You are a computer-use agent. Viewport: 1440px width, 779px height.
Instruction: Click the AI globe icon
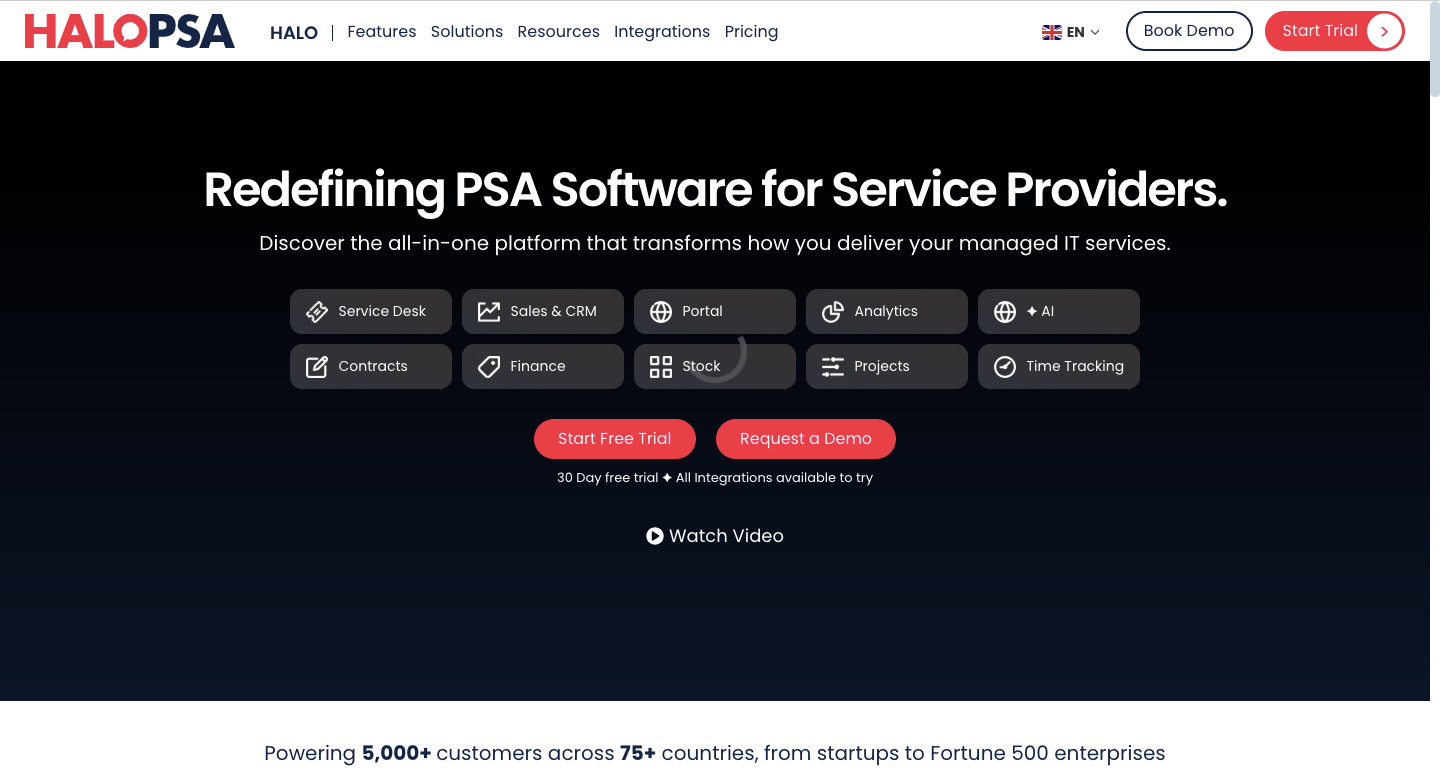pos(1005,312)
